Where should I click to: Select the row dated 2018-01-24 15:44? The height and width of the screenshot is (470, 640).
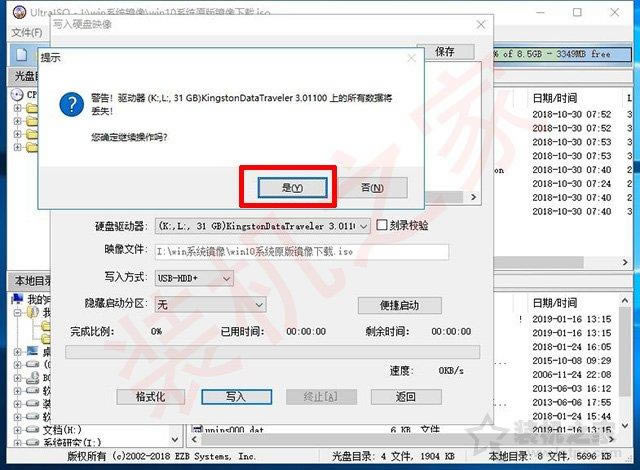pyautogui.click(x=571, y=416)
